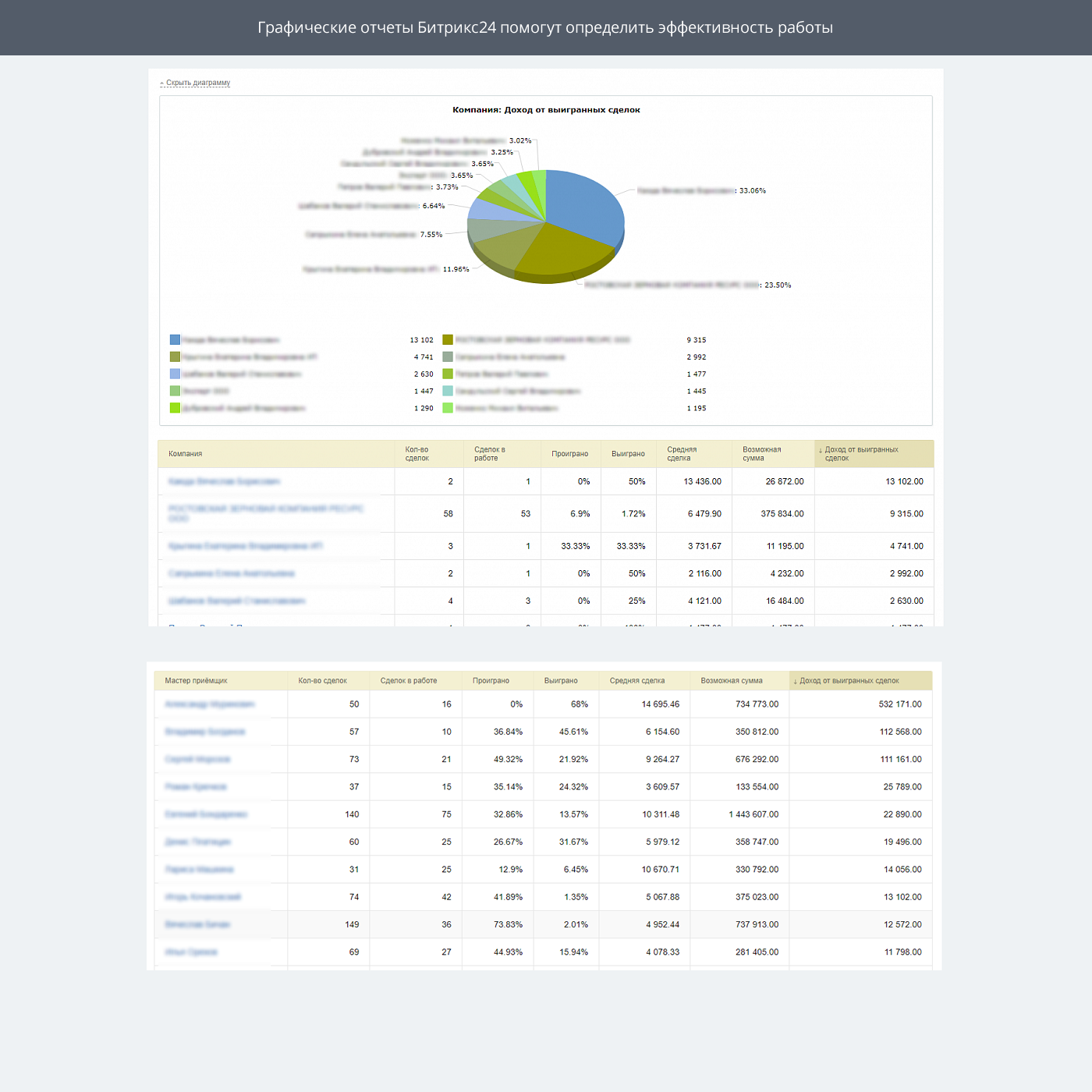This screenshot has height=1092, width=1092.
Task: Open the employee link in the 12 572.00 row
Action: coord(197,924)
